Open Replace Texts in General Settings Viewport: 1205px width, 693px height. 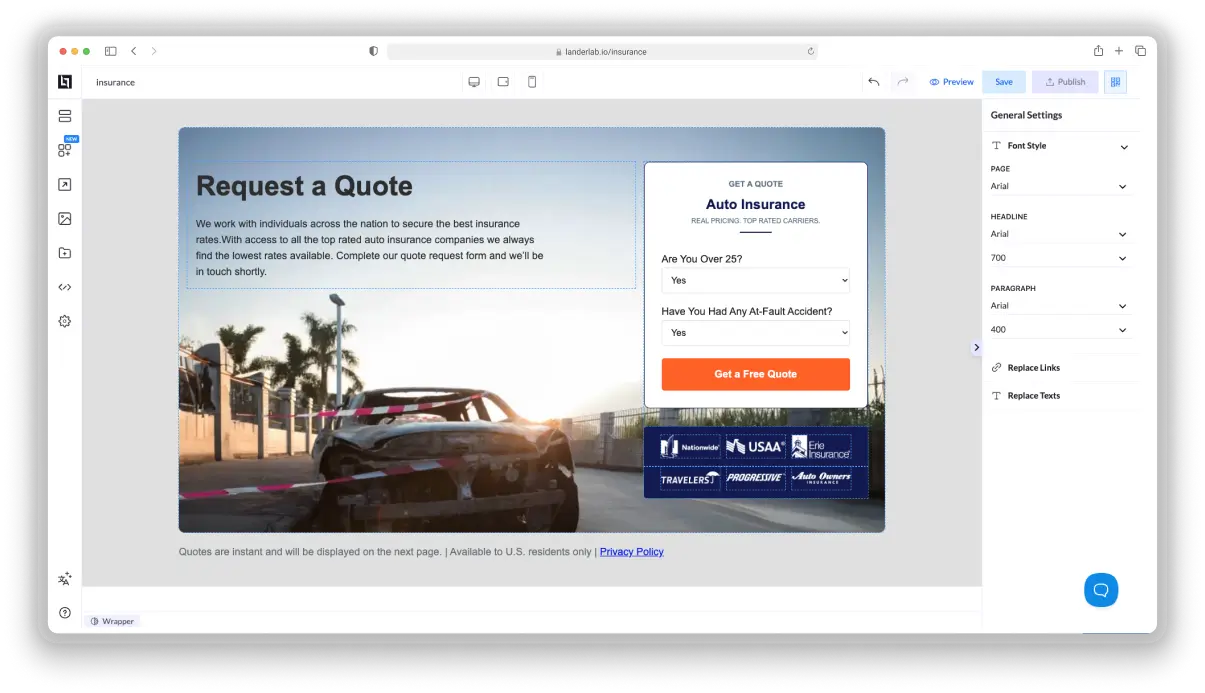1033,396
